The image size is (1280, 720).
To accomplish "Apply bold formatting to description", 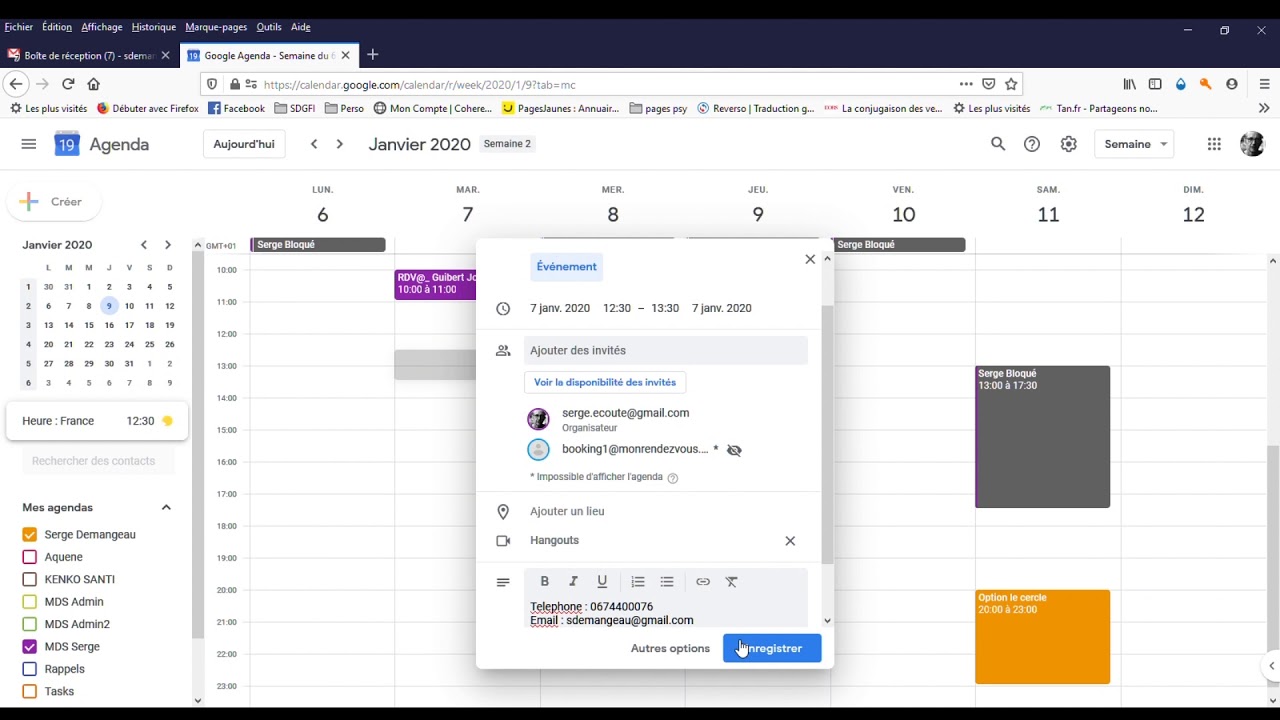I will tap(544, 581).
